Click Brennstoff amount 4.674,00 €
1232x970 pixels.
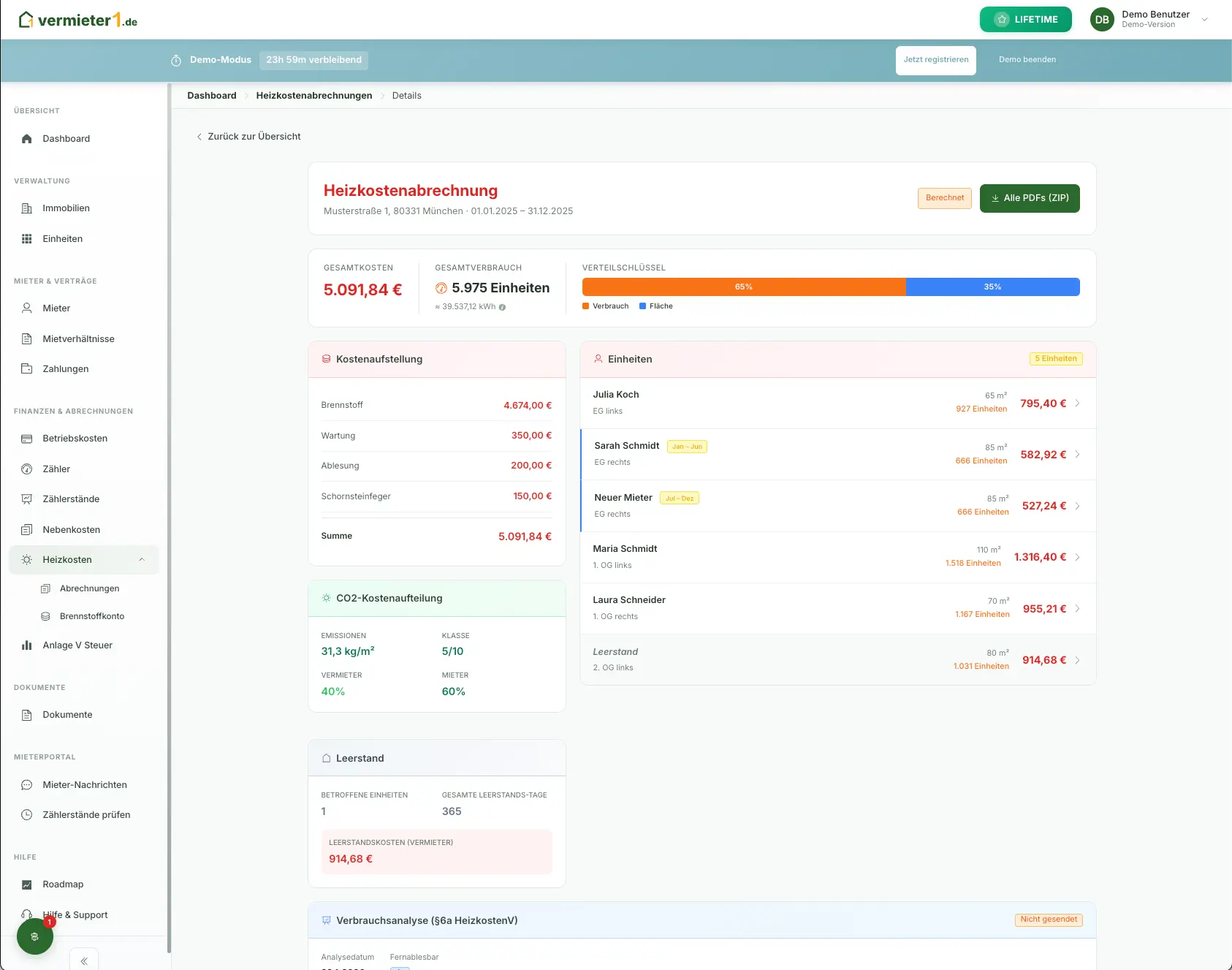528,406
